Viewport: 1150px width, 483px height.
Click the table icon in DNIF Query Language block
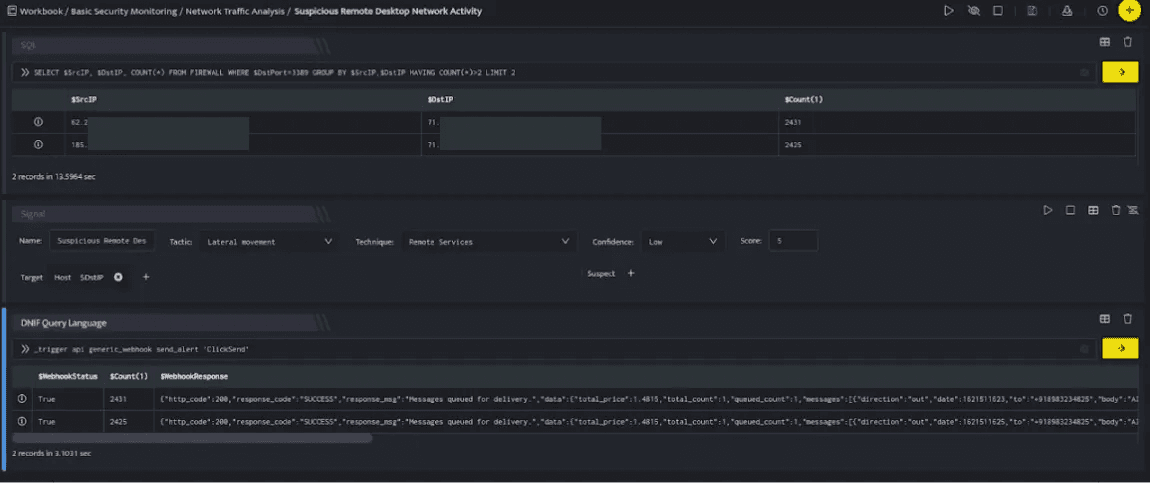click(x=1105, y=319)
